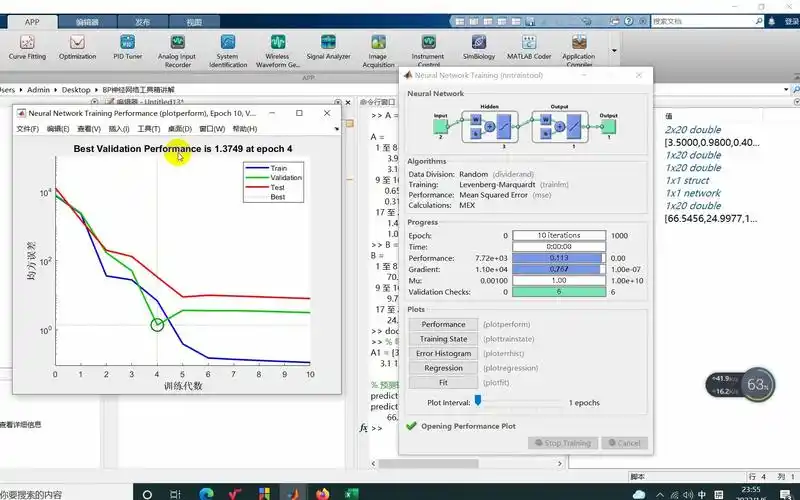Viewport: 800px width, 500px height.
Task: Adjust the Plot Interval slider
Action: click(478, 401)
